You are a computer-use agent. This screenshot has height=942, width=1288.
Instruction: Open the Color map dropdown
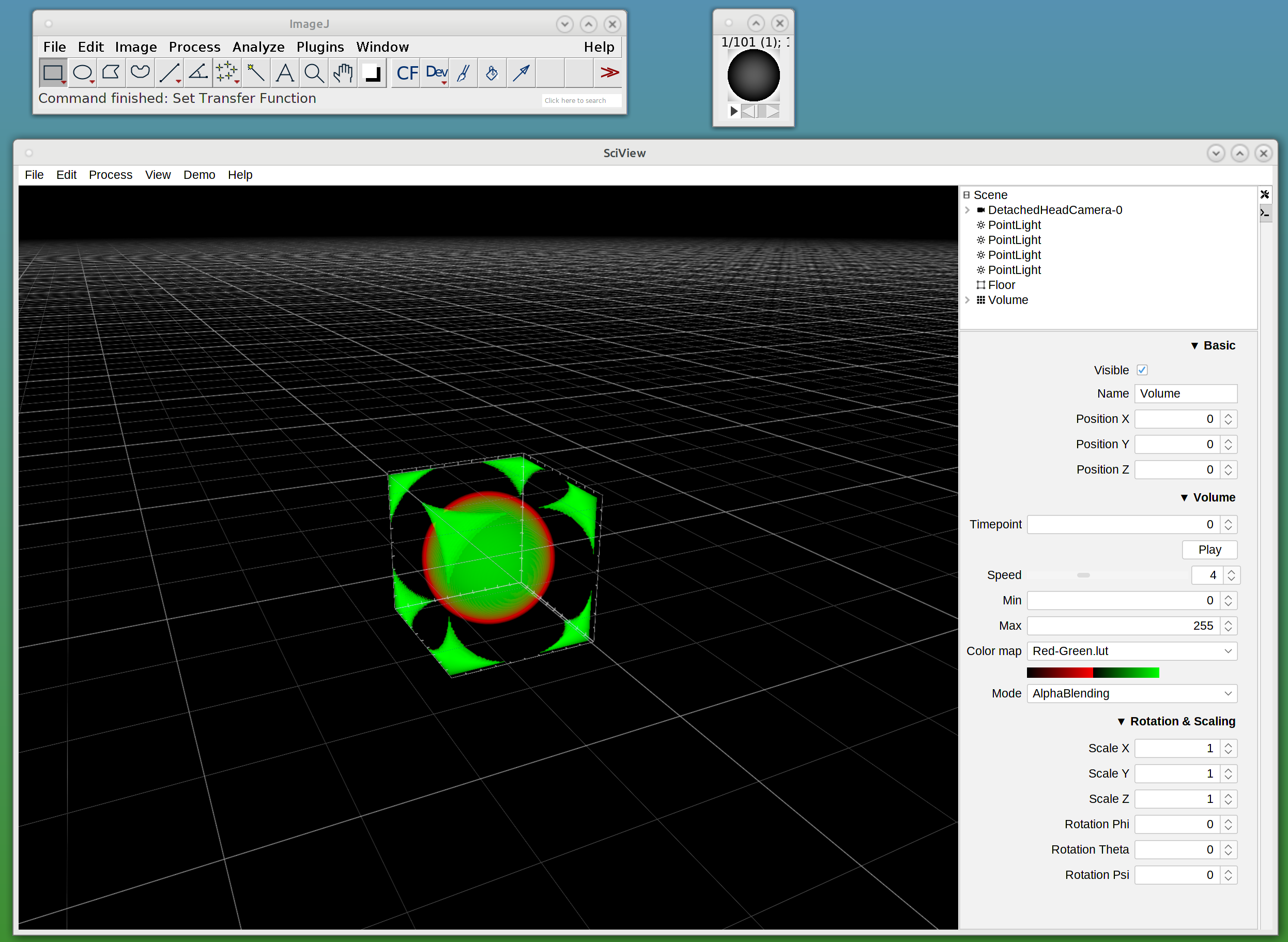pyautogui.click(x=1132, y=651)
